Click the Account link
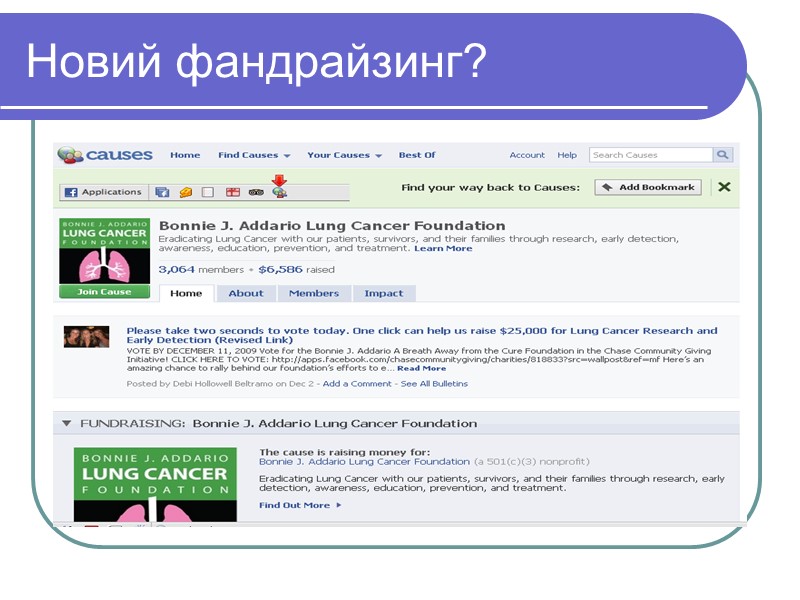Image resolution: width=800 pixels, height=600 pixels. (x=527, y=155)
